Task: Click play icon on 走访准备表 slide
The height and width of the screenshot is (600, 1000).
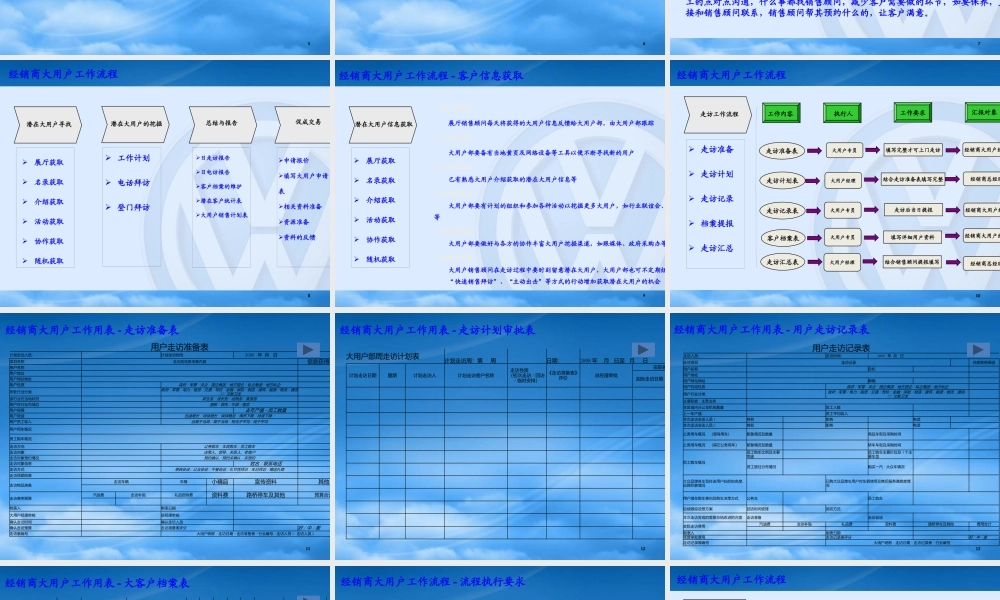Action: tap(307, 349)
